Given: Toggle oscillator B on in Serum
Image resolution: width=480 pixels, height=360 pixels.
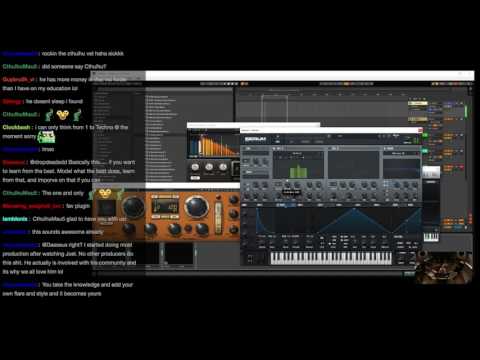Looking at the screenshot, I should click(x=330, y=148).
